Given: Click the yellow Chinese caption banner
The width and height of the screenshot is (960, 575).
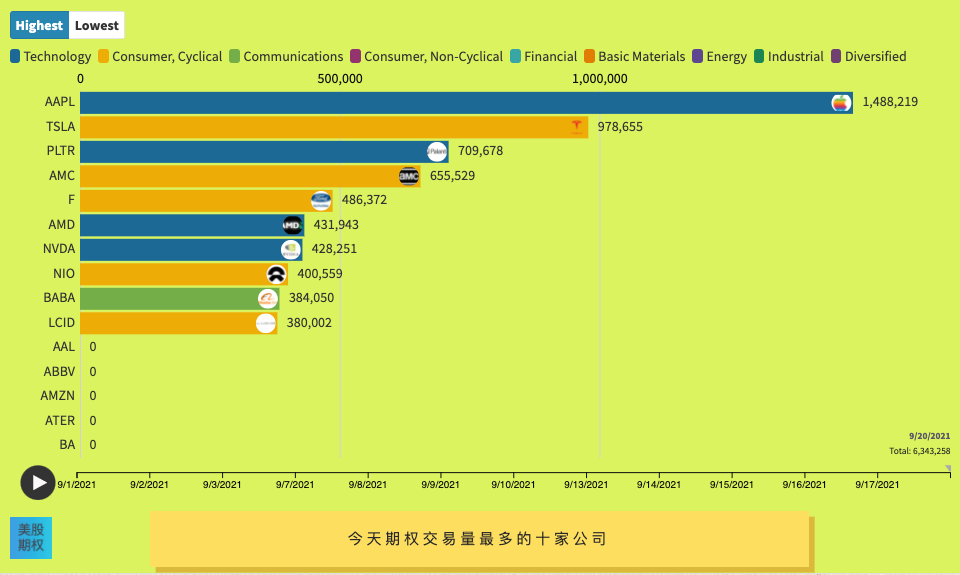Looking at the screenshot, I should coord(479,539).
